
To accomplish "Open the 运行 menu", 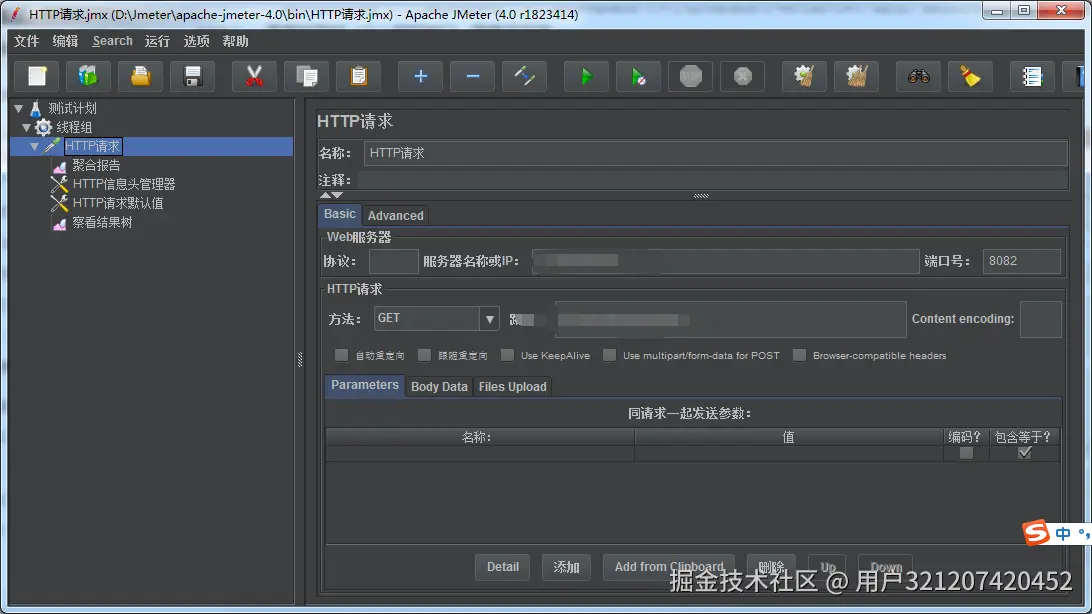I will click(x=157, y=41).
